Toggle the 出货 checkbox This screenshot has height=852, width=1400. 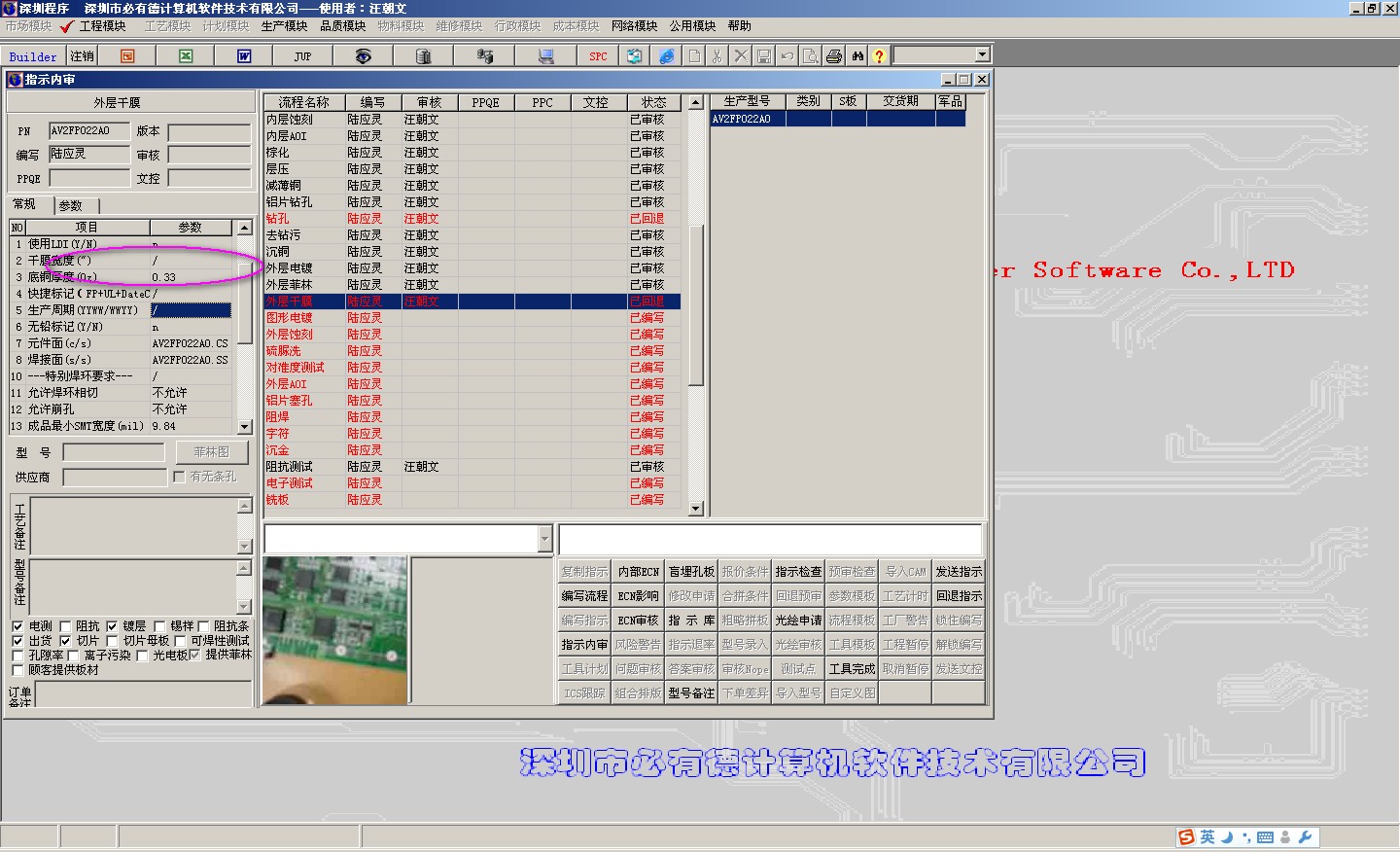17,641
